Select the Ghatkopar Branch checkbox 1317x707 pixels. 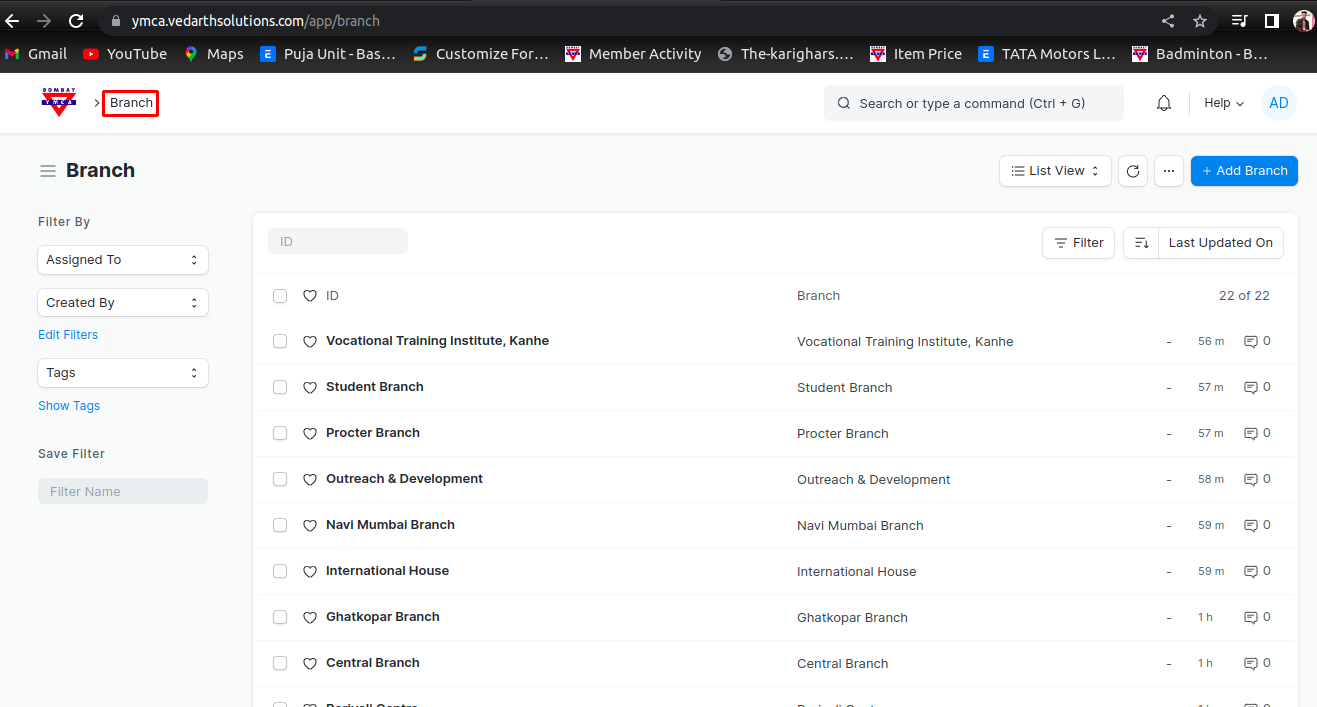click(280, 617)
